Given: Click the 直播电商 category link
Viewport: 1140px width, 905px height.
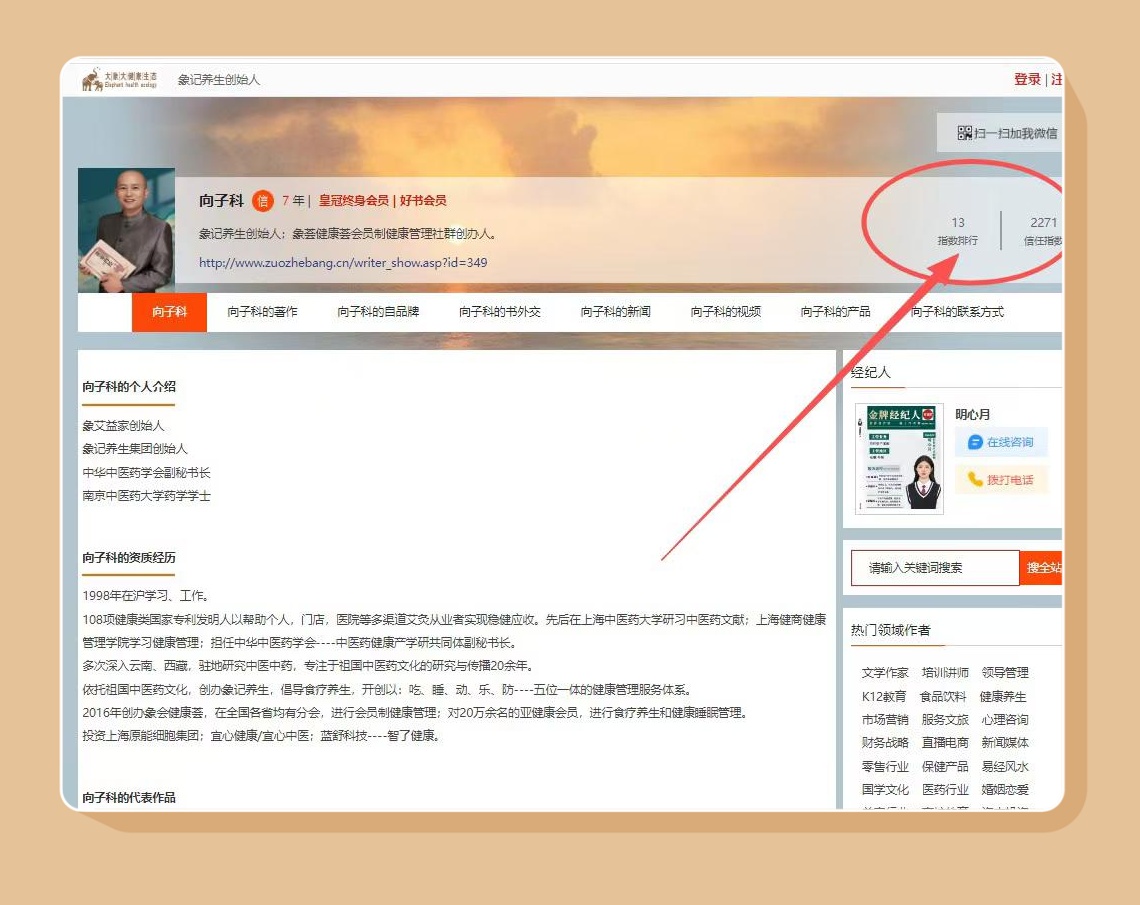Looking at the screenshot, I should [x=945, y=743].
